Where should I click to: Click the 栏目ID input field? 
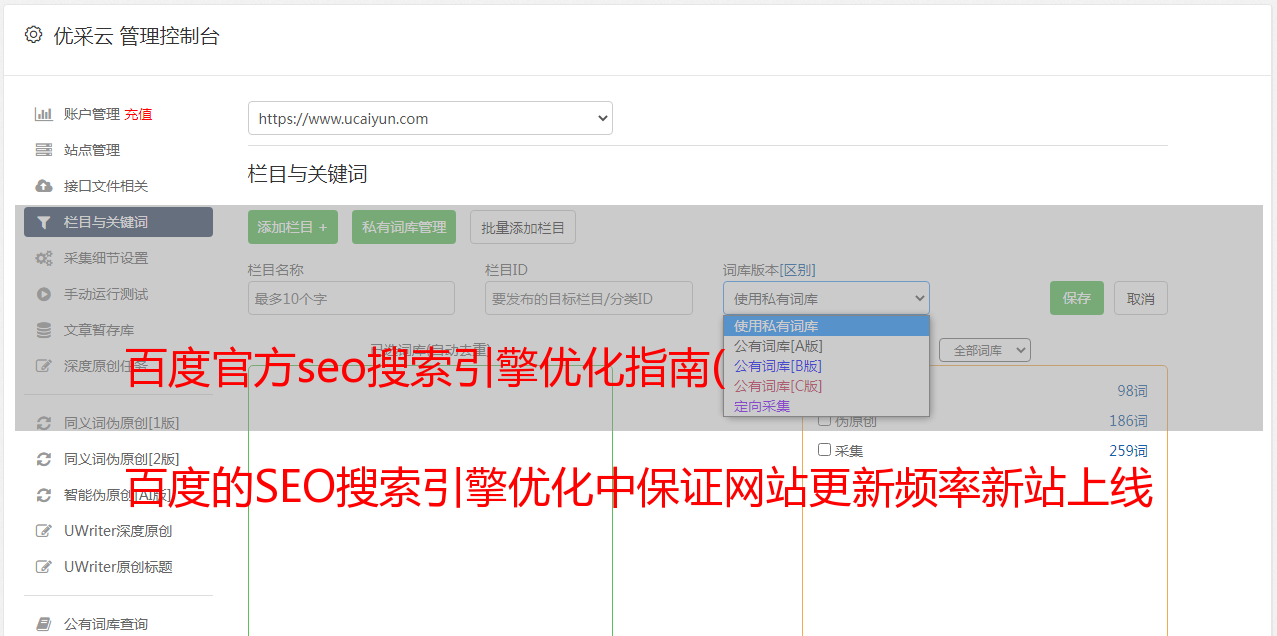click(x=589, y=298)
